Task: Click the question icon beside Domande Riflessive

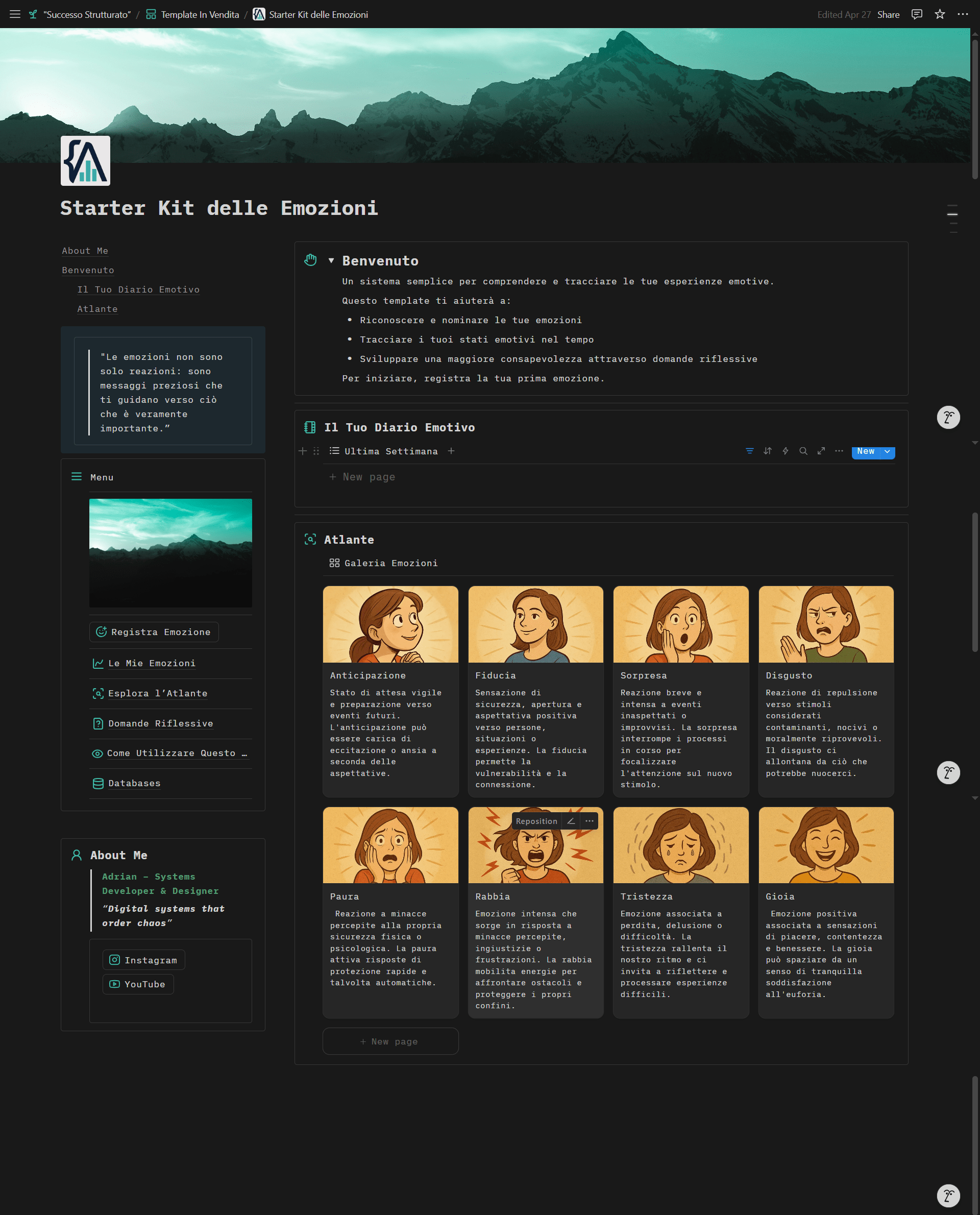Action: point(97,724)
